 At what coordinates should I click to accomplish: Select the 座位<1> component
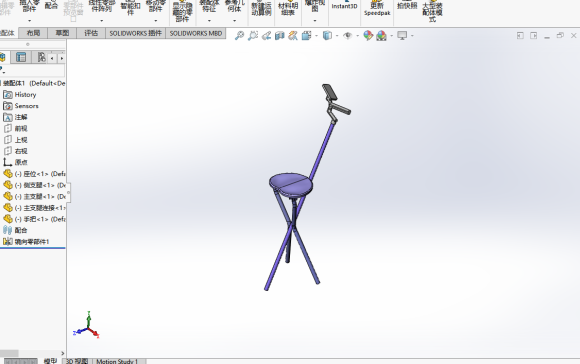click(x=34, y=174)
